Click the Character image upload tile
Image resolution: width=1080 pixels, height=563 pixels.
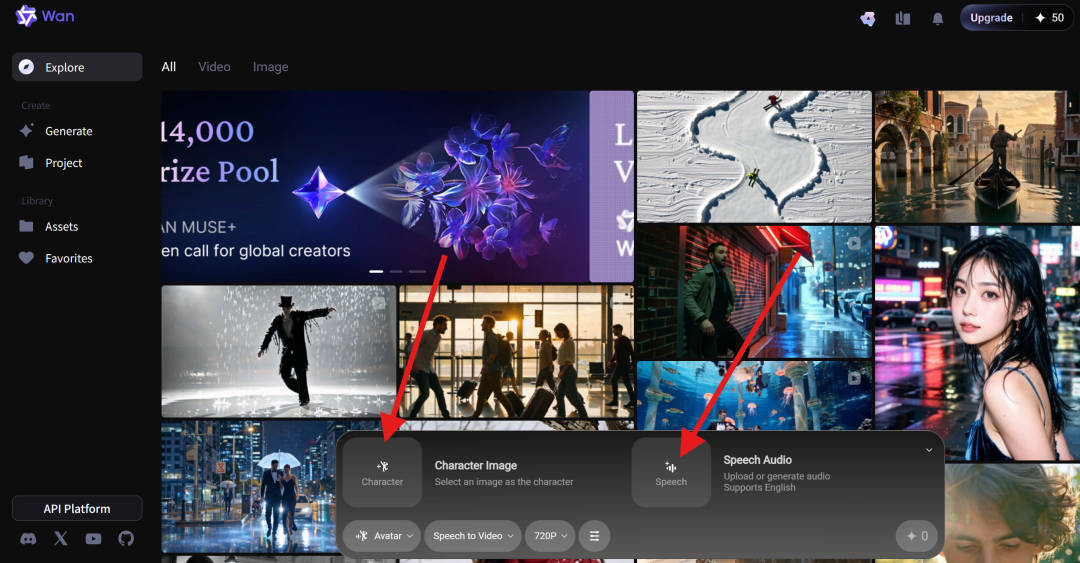[382, 472]
